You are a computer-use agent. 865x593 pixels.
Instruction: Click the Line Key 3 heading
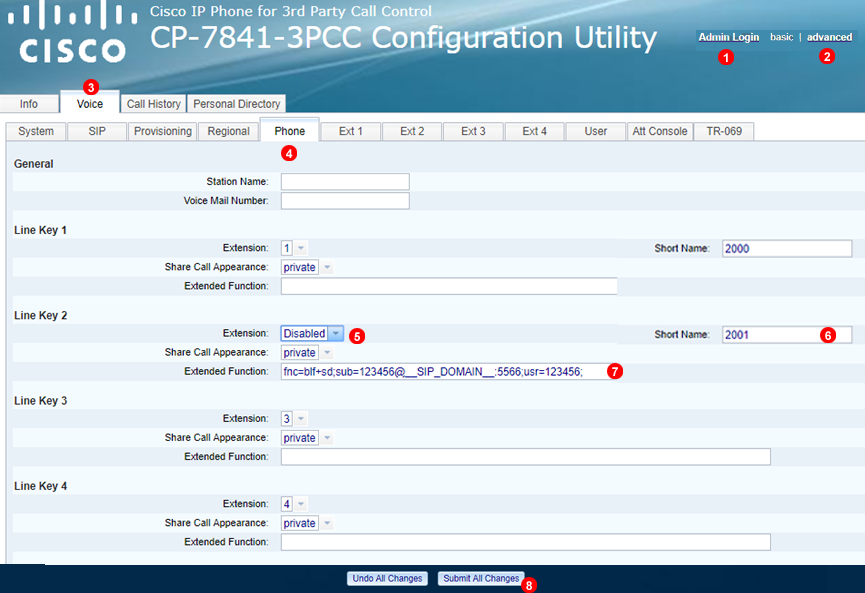[40, 400]
